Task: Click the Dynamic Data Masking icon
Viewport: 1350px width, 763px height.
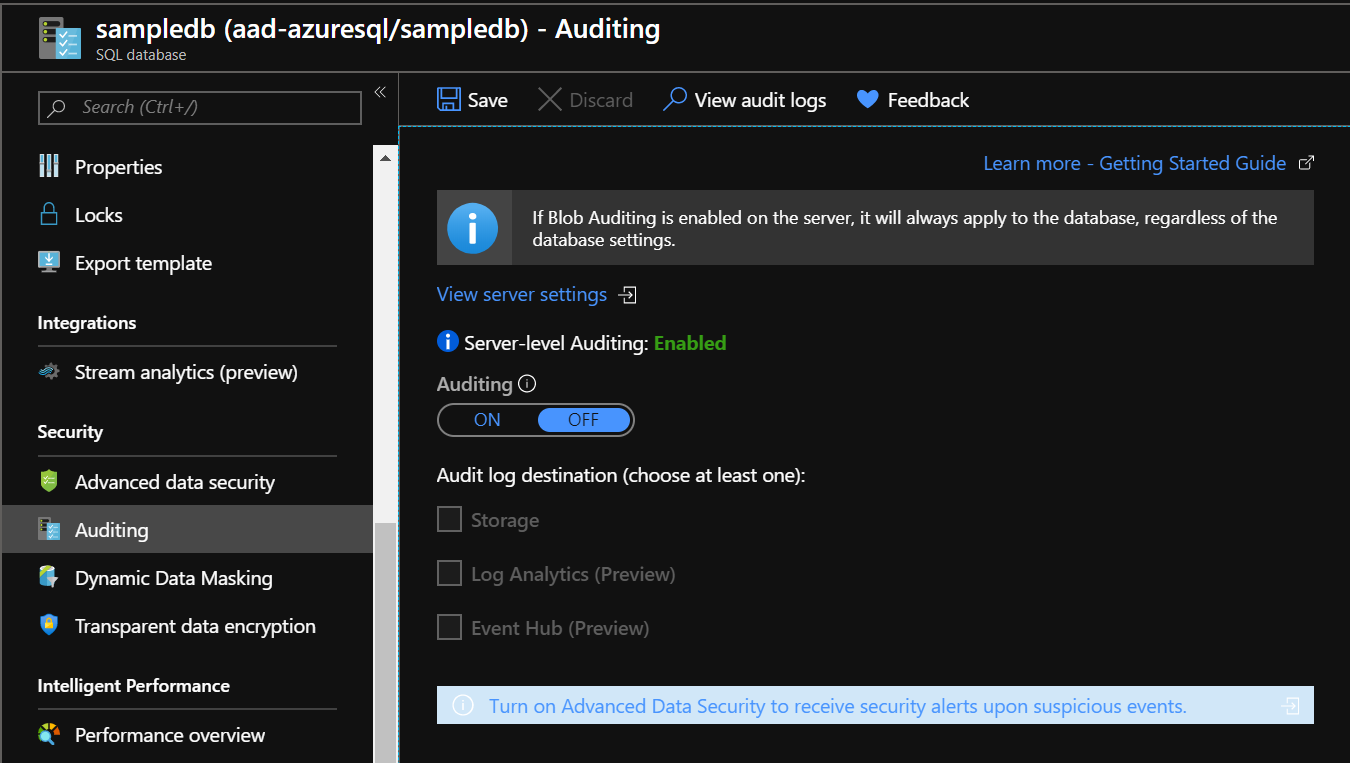Action: pyautogui.click(x=49, y=577)
